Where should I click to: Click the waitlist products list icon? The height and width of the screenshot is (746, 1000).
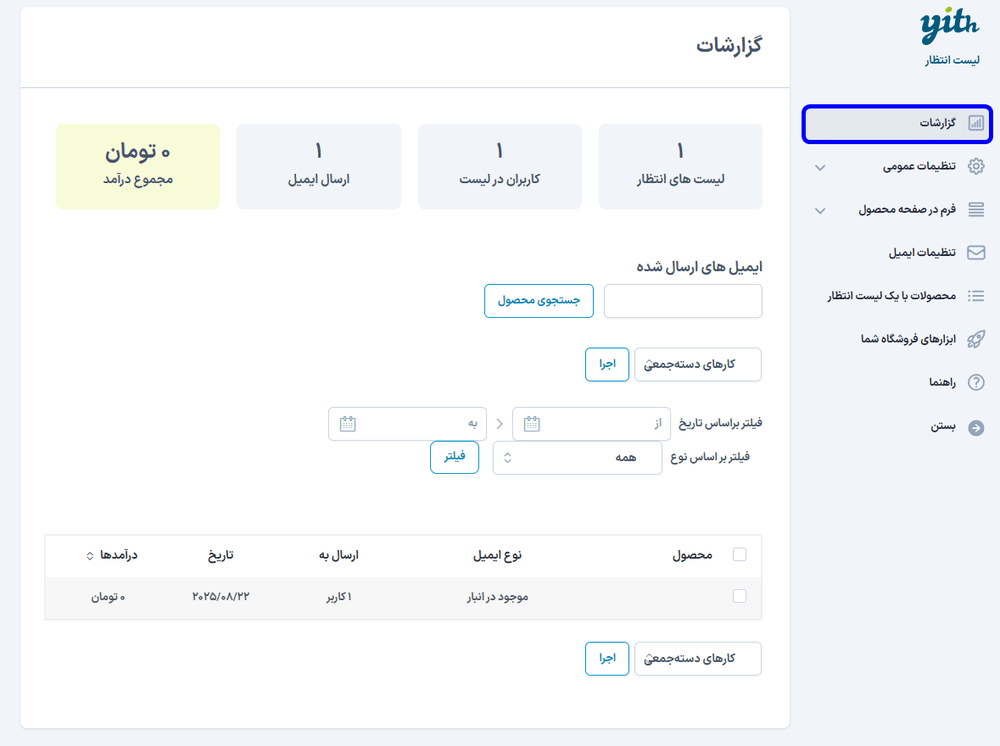click(976, 296)
